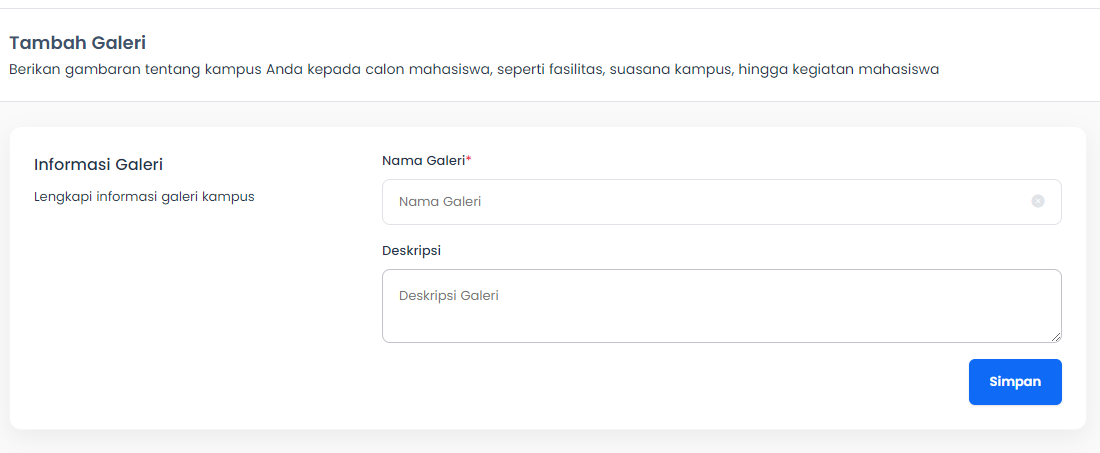The height and width of the screenshot is (453, 1100).
Task: Click the bottom edge of the Deskripsi textarea
Action: coord(721,342)
